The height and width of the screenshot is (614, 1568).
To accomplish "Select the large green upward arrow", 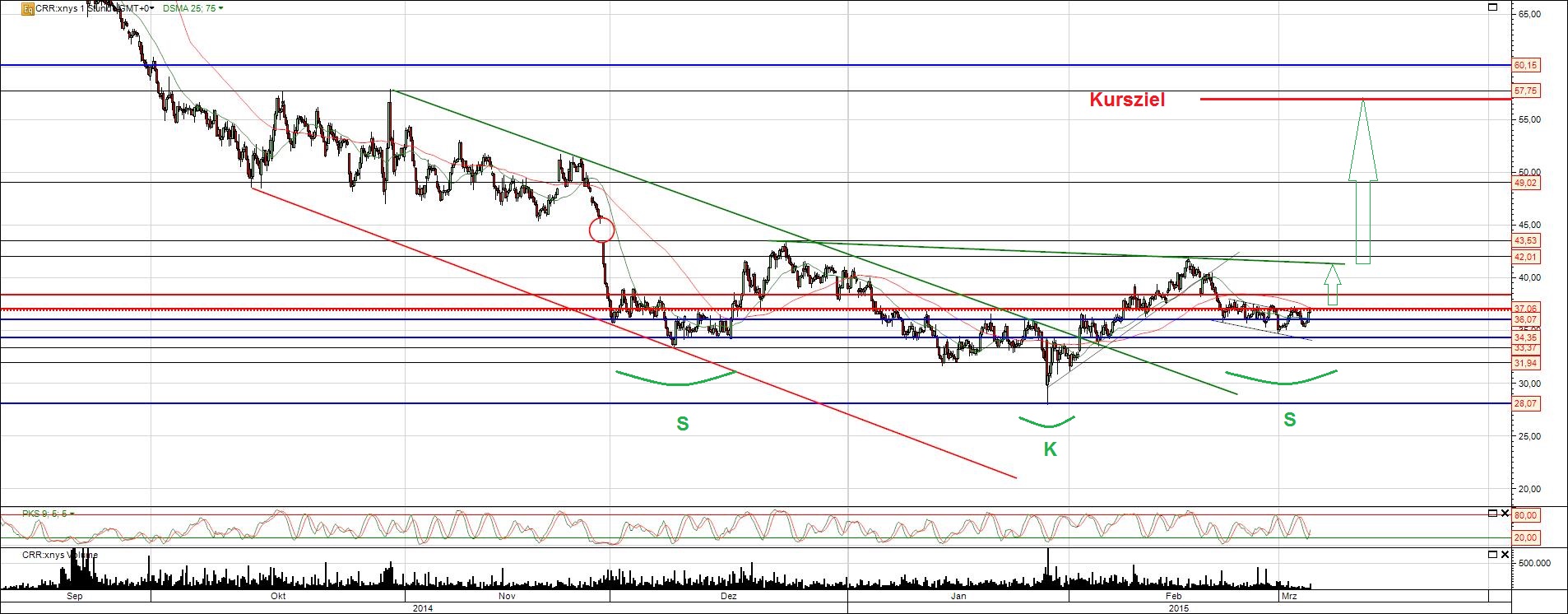I will coord(1362,179).
